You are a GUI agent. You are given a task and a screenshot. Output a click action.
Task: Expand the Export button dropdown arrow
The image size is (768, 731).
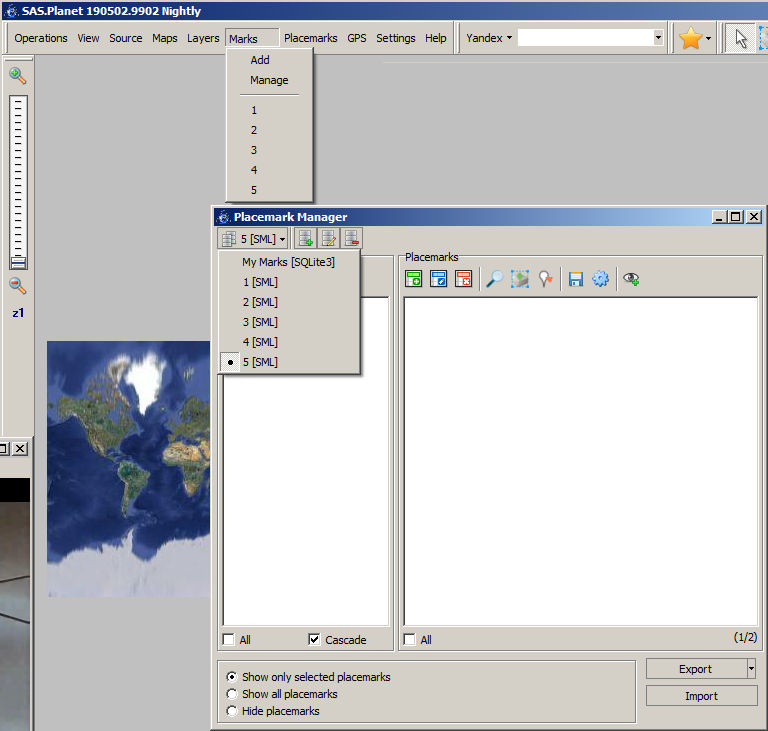pyautogui.click(x=751, y=669)
